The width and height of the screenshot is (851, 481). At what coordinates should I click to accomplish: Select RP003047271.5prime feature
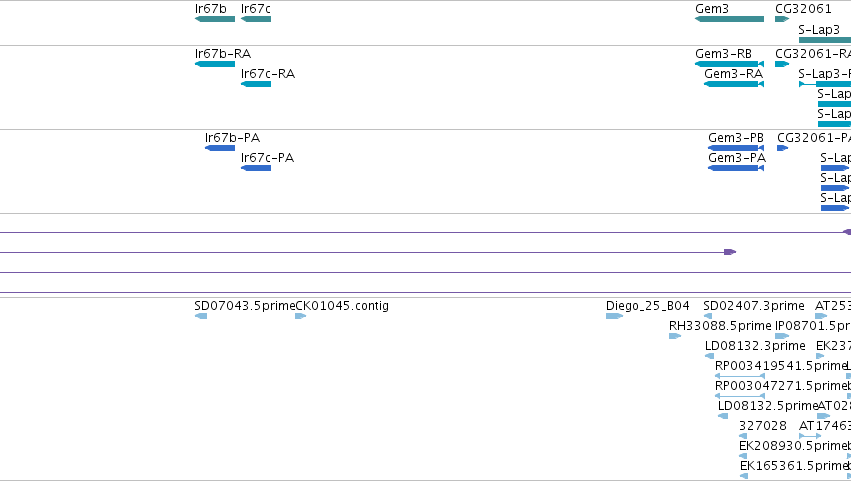click(x=740, y=396)
